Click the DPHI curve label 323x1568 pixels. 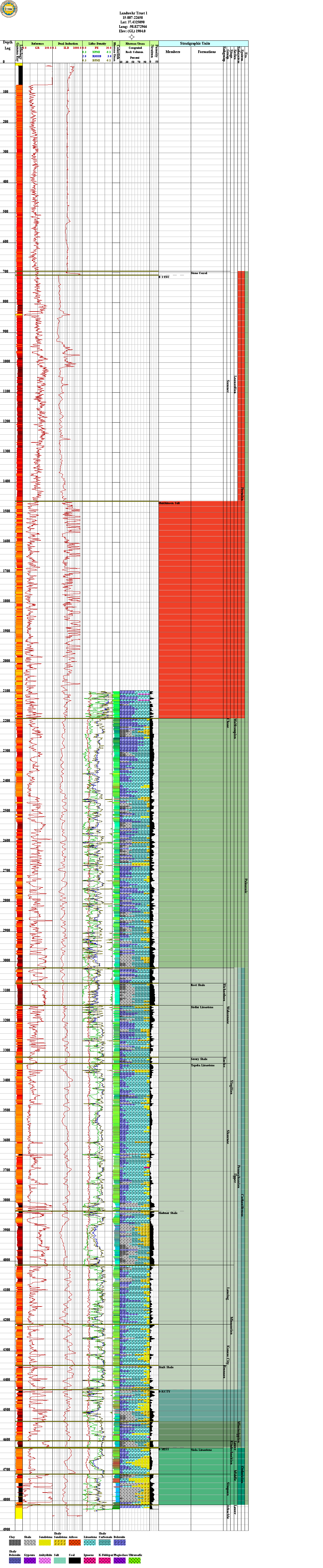96,61
